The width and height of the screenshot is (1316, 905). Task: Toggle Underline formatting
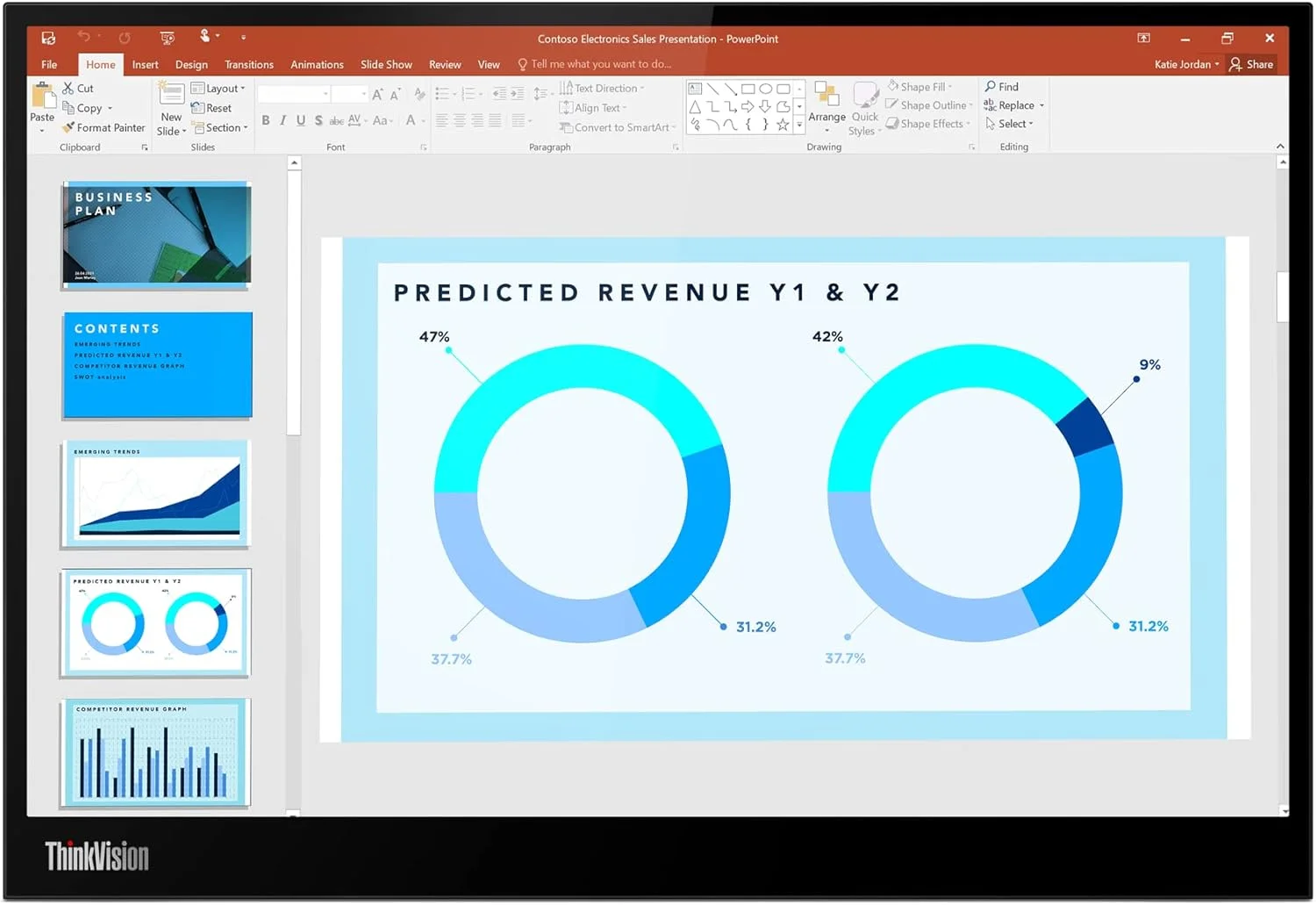pos(301,121)
